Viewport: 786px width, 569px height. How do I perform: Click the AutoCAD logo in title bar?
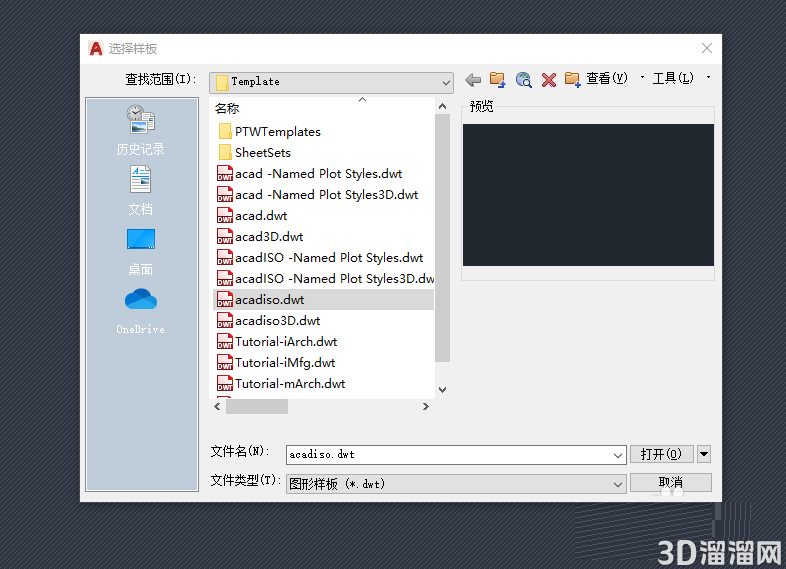tap(95, 49)
